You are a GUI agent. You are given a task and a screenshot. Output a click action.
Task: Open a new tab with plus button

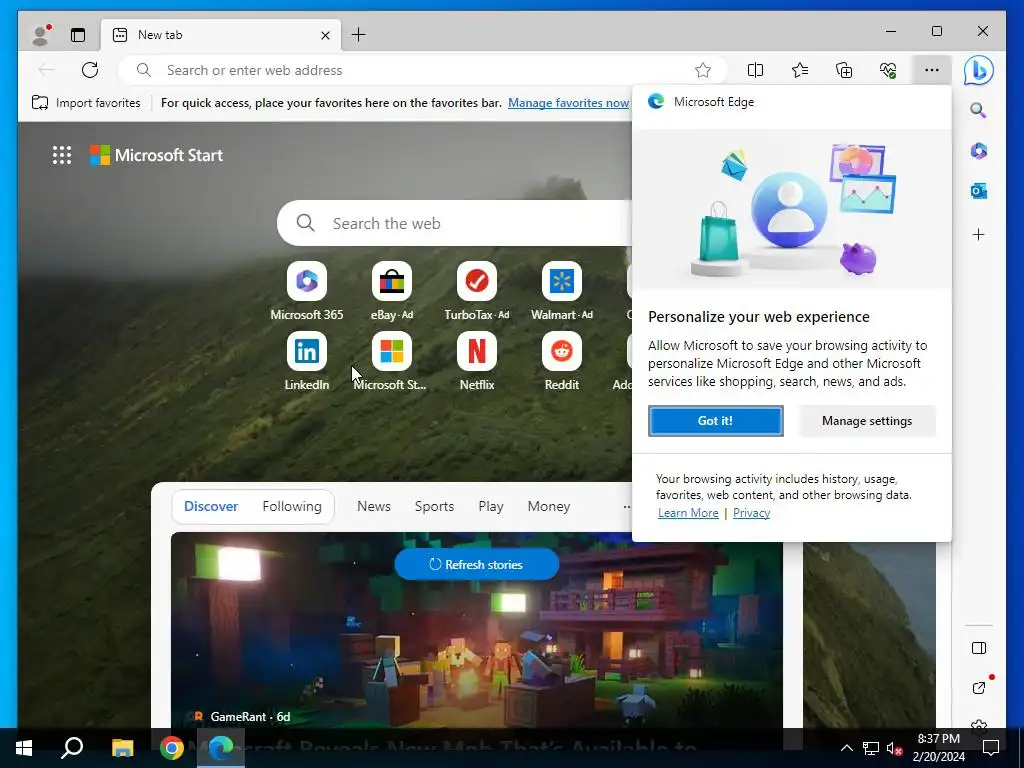[359, 35]
